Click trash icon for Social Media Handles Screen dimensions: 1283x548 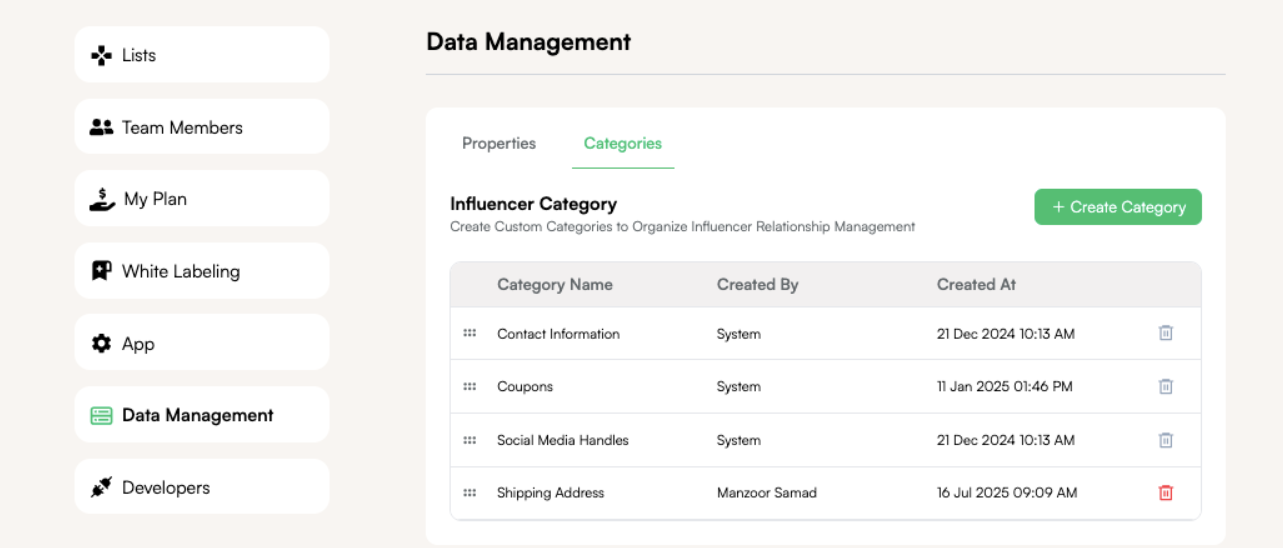coord(1165,440)
